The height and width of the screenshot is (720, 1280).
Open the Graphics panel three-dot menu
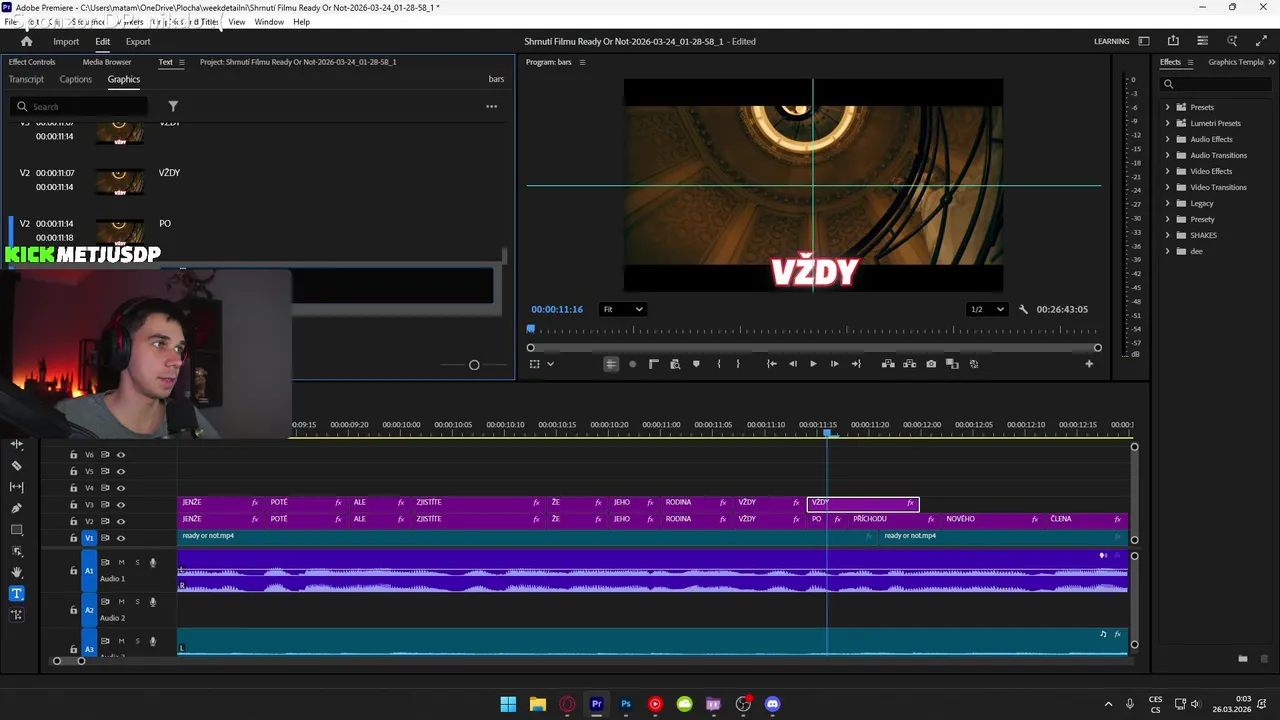(x=491, y=106)
